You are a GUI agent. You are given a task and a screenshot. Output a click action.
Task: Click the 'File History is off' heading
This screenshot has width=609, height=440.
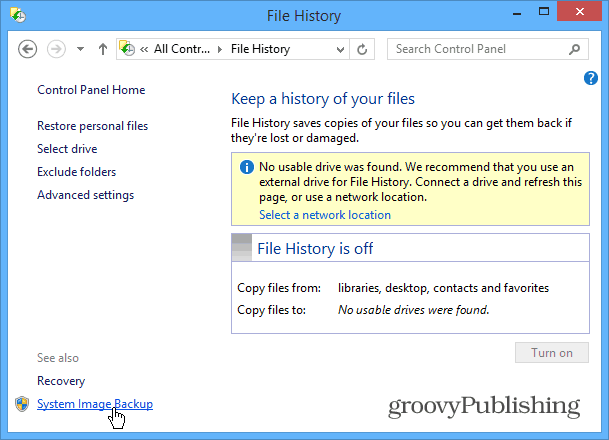point(315,249)
